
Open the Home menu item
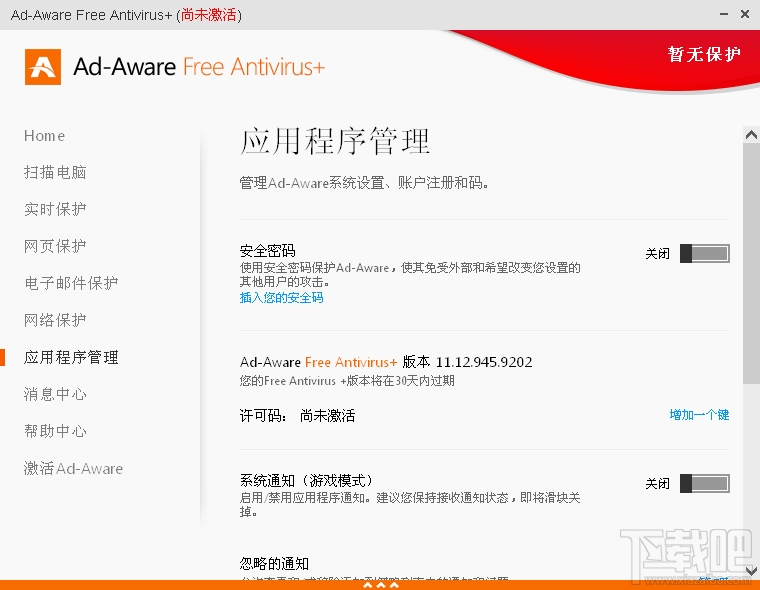click(x=44, y=136)
